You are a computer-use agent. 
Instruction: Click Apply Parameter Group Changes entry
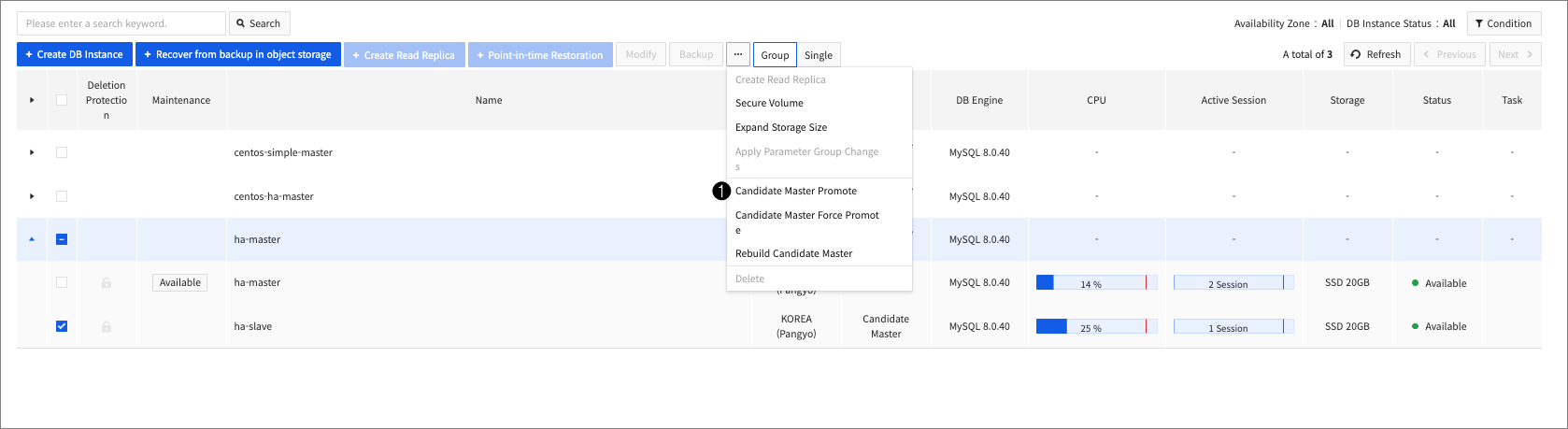pos(807,159)
